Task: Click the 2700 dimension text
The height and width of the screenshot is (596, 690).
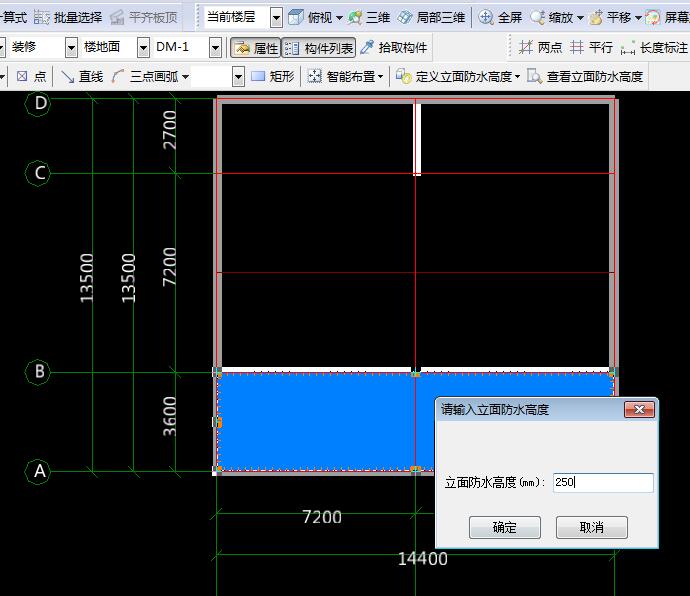Action: (169, 130)
